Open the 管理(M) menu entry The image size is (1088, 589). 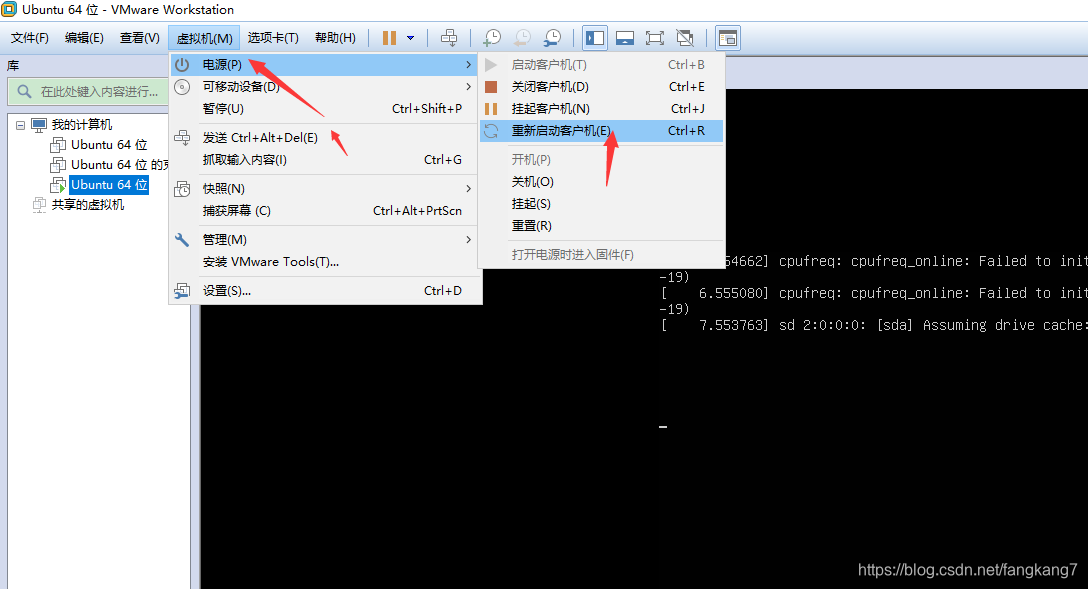324,240
